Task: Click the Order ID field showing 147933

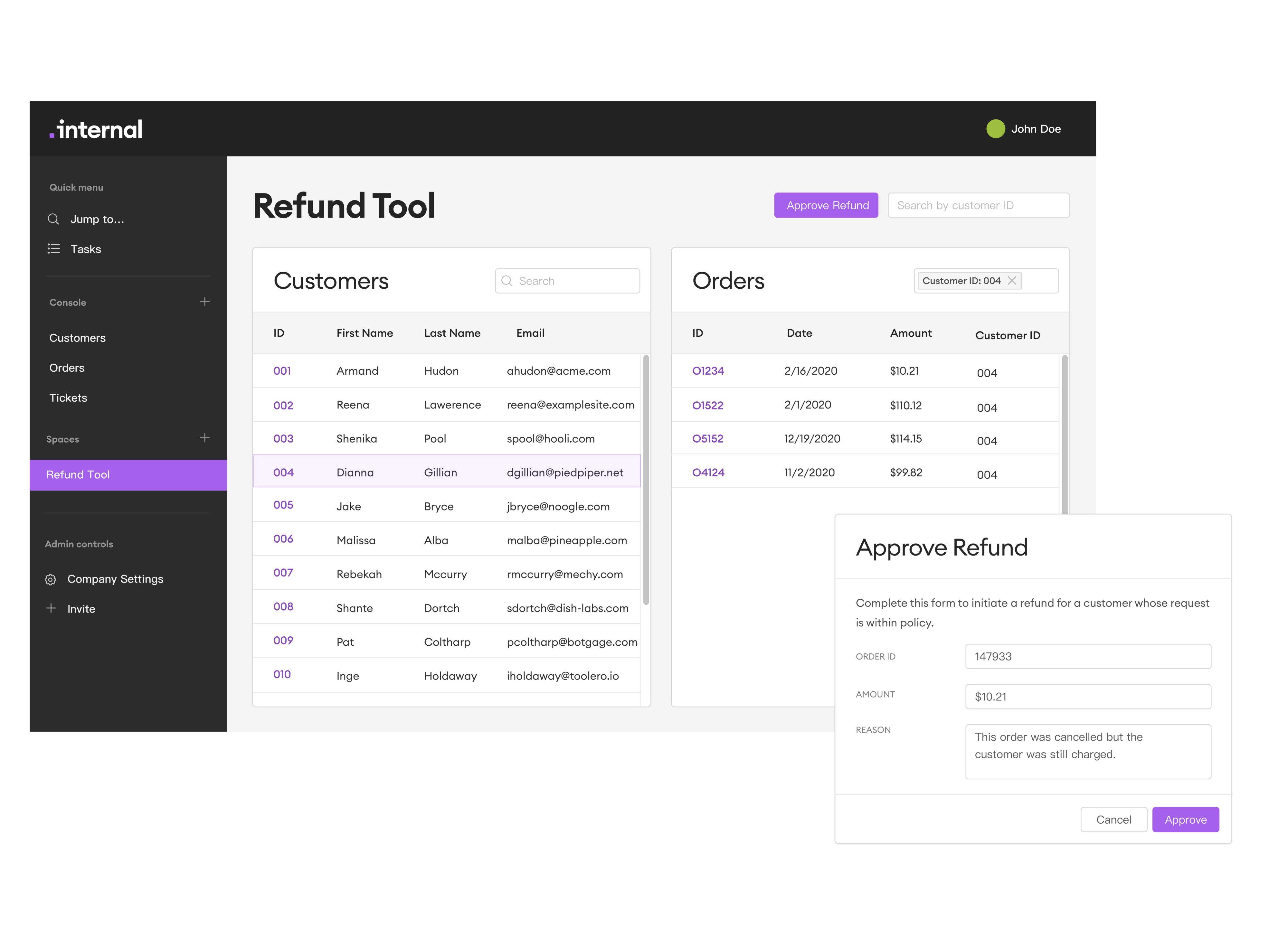Action: [x=1088, y=657]
